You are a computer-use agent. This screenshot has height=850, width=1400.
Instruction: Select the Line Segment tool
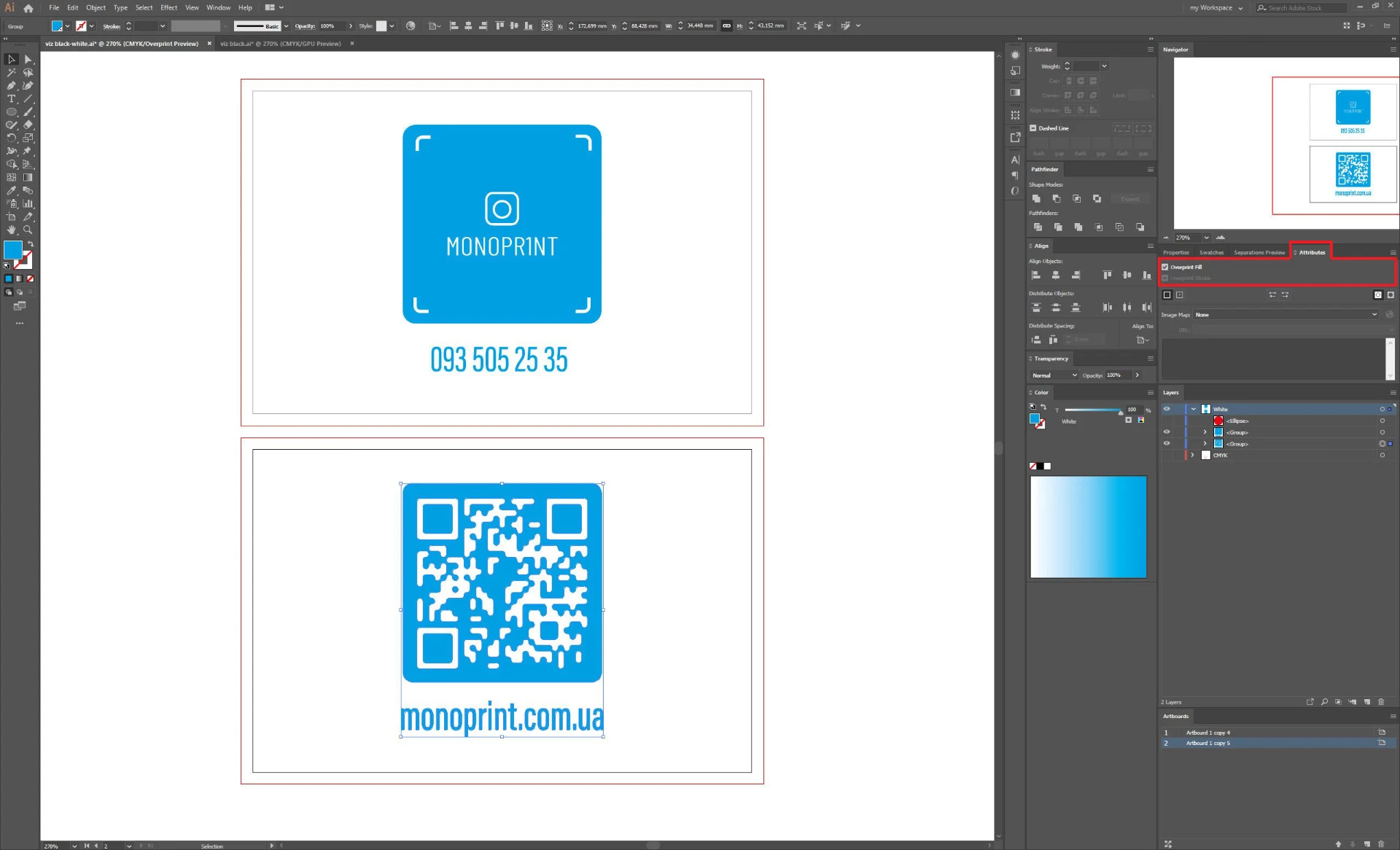click(x=28, y=99)
